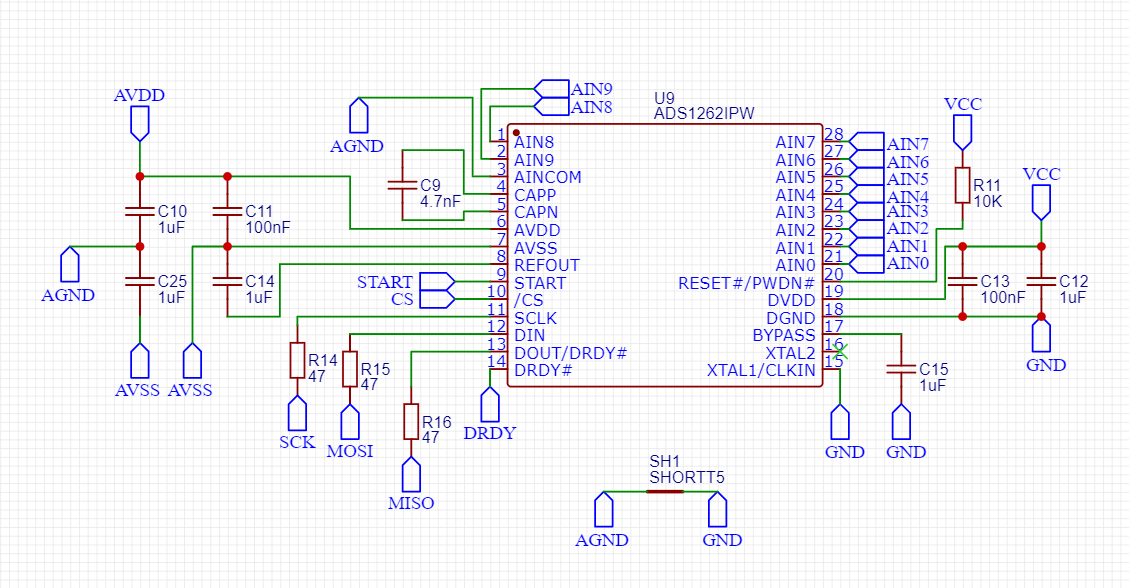Select the GND port on SH1 short
The height and width of the screenshot is (588, 1129).
point(717,510)
